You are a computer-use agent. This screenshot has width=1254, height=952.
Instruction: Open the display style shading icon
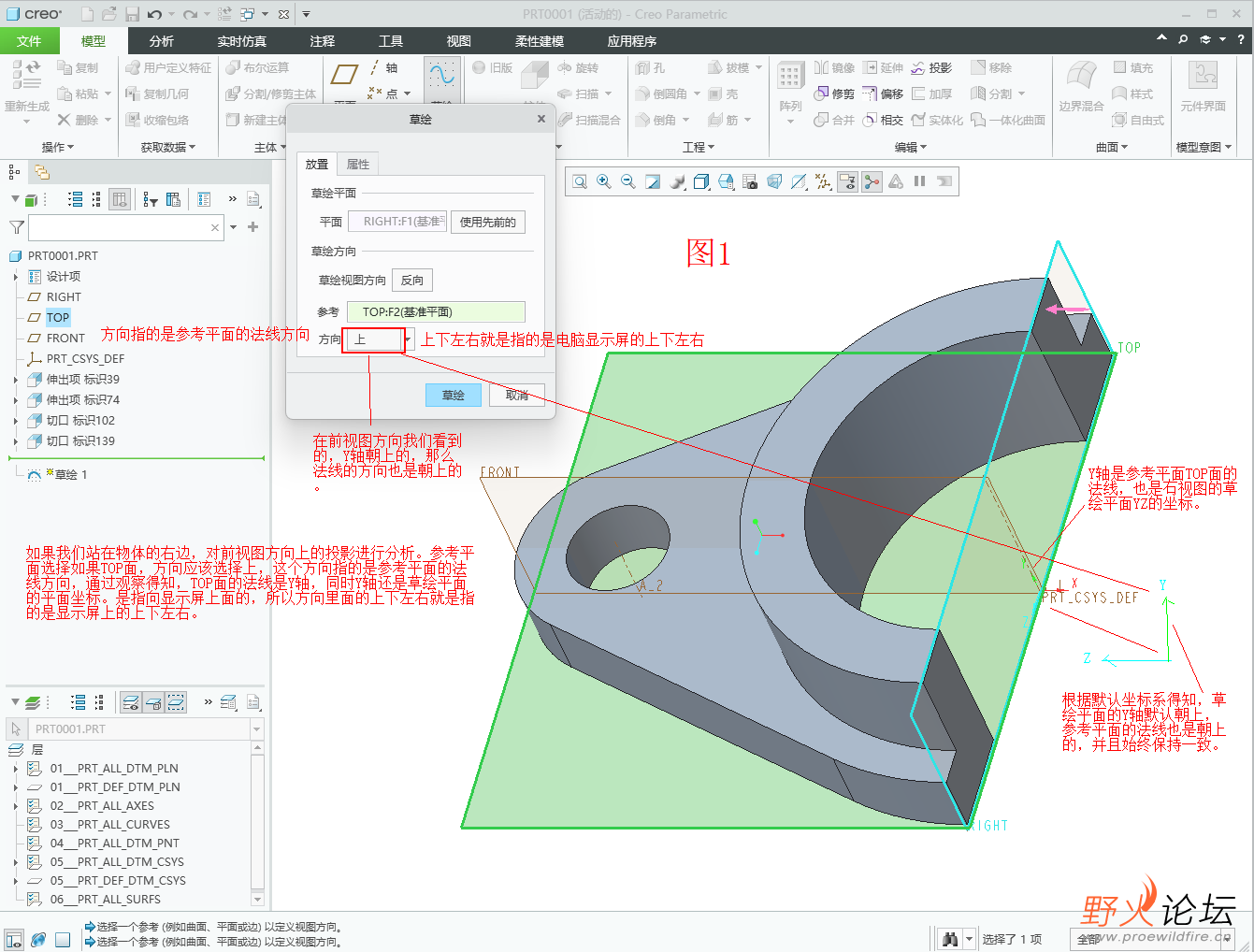pyautogui.click(x=677, y=181)
